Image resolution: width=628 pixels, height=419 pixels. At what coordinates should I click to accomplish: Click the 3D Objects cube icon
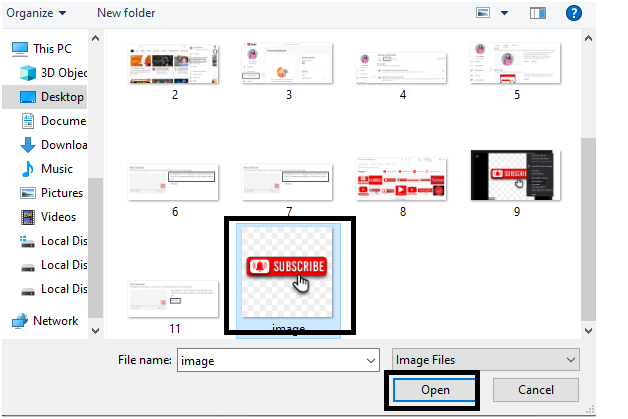[x=28, y=73]
